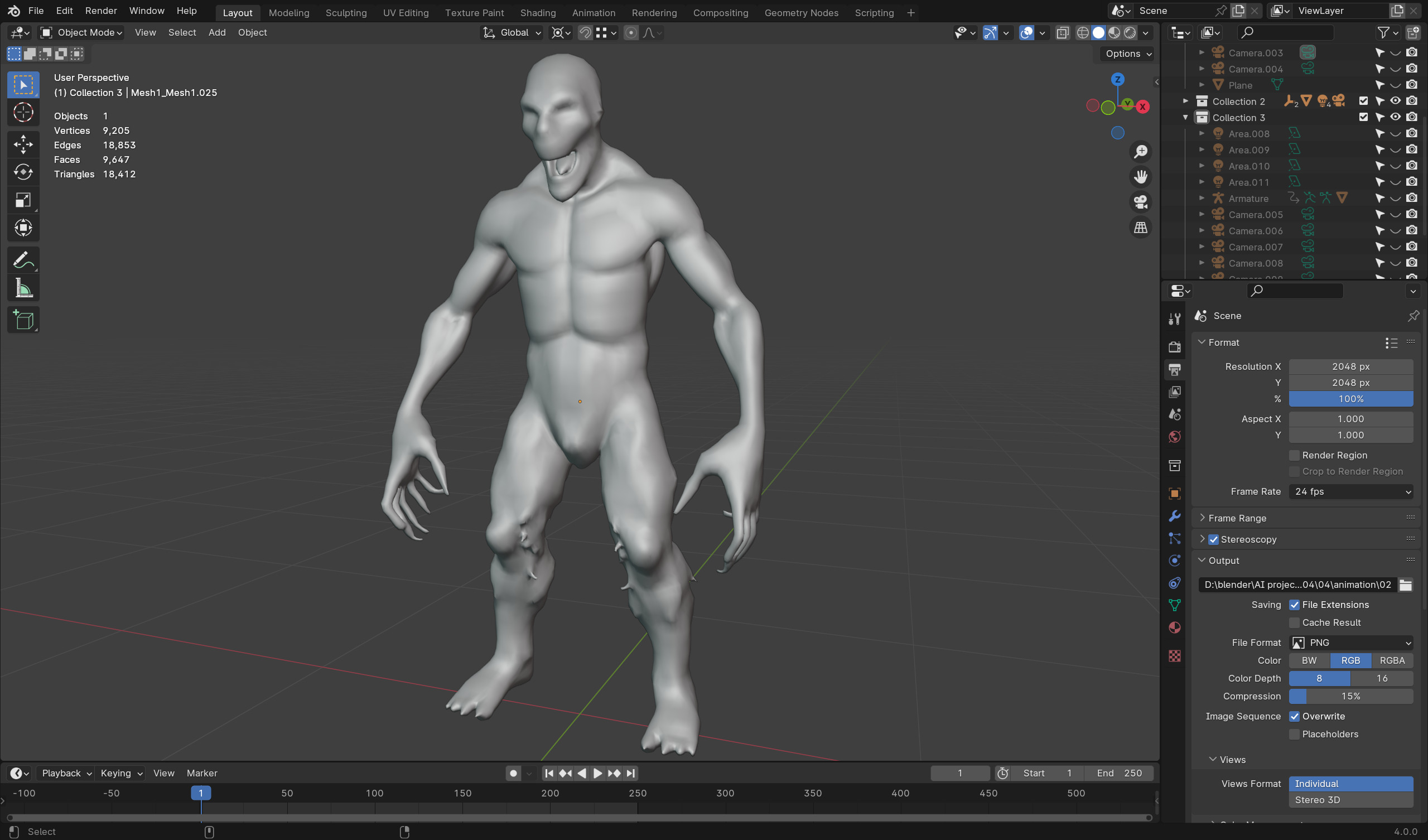
Task: Select the Select Box tool
Action: pos(23,85)
